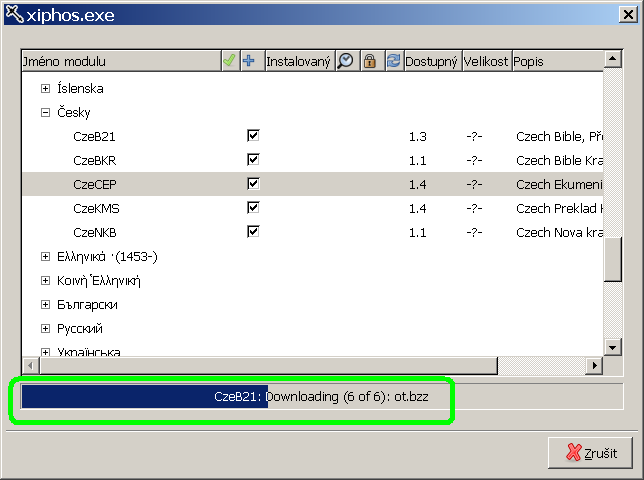Image resolution: width=644 pixels, height=480 pixels.
Task: Select the CzeBKR module name
Action: click(x=96, y=160)
